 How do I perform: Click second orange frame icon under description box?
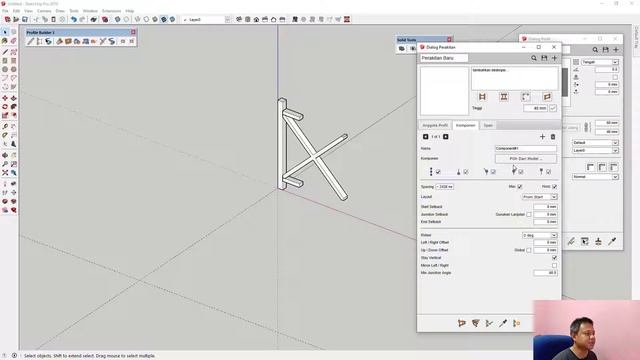[x=504, y=97]
